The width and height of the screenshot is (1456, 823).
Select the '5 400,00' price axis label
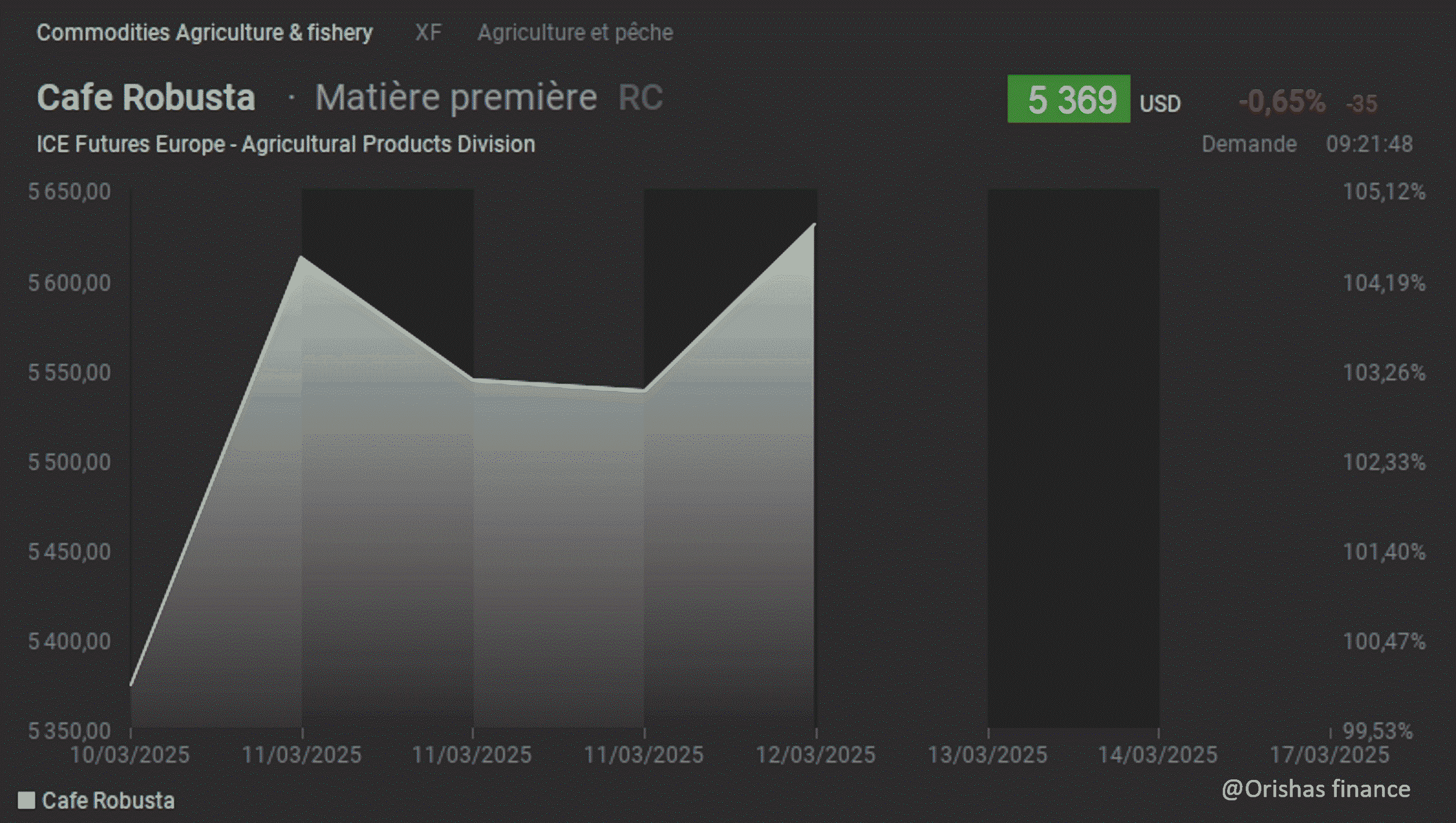pyautogui.click(x=70, y=642)
